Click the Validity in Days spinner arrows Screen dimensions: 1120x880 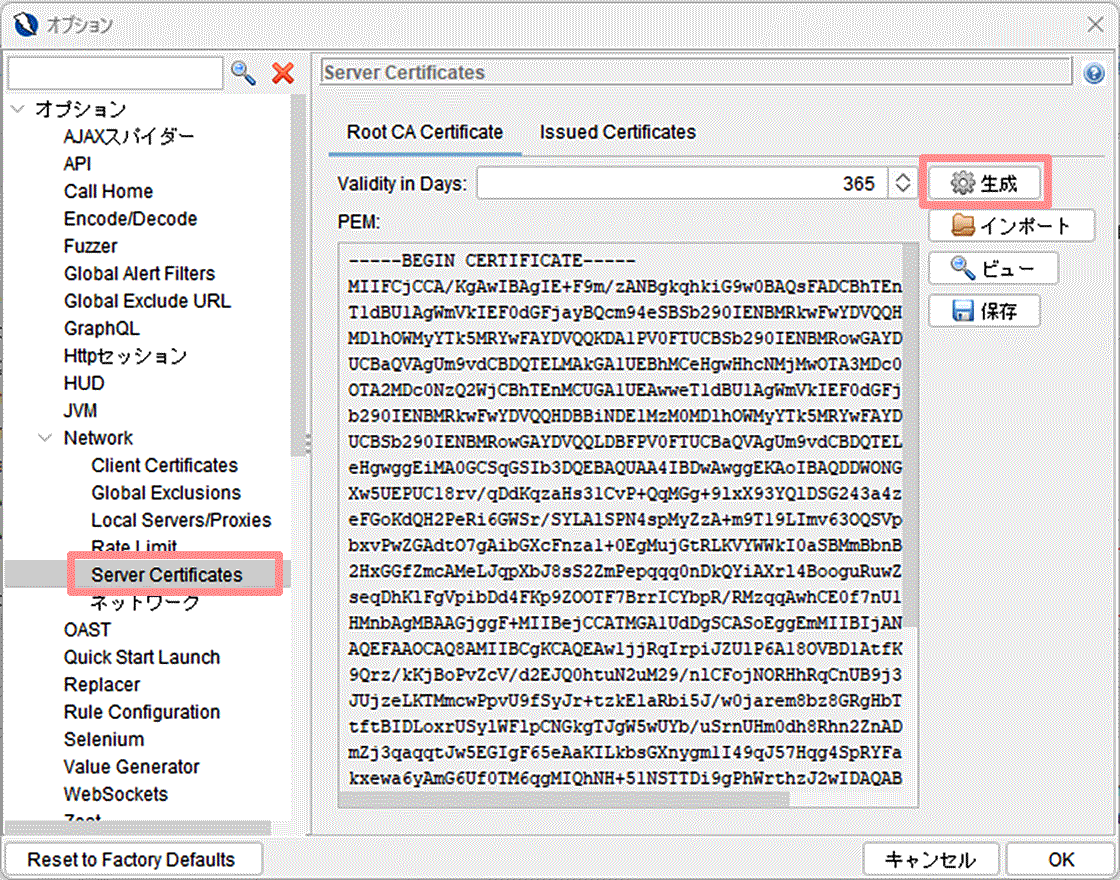(903, 184)
